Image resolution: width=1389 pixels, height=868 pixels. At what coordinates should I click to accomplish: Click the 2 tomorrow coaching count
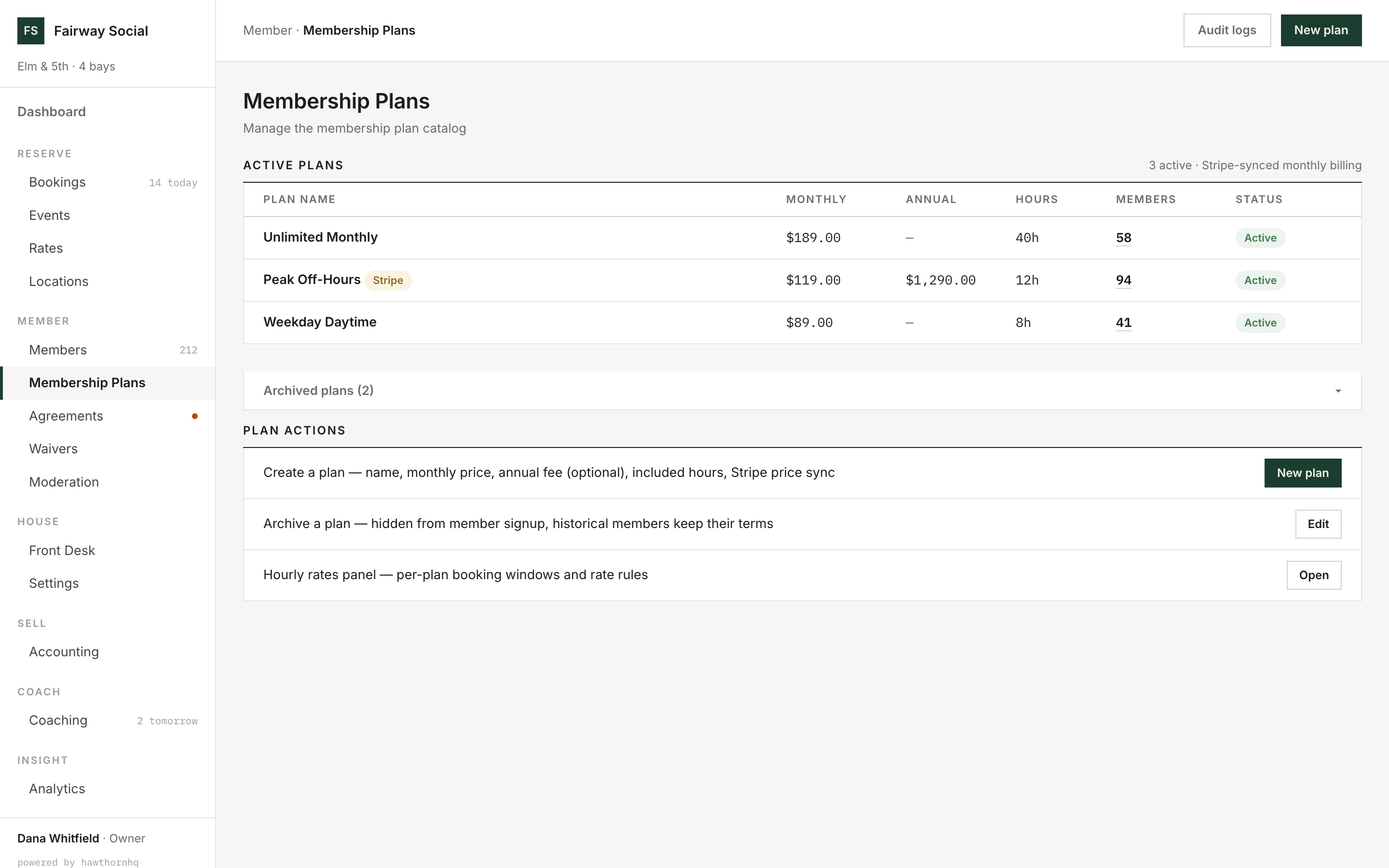167,721
